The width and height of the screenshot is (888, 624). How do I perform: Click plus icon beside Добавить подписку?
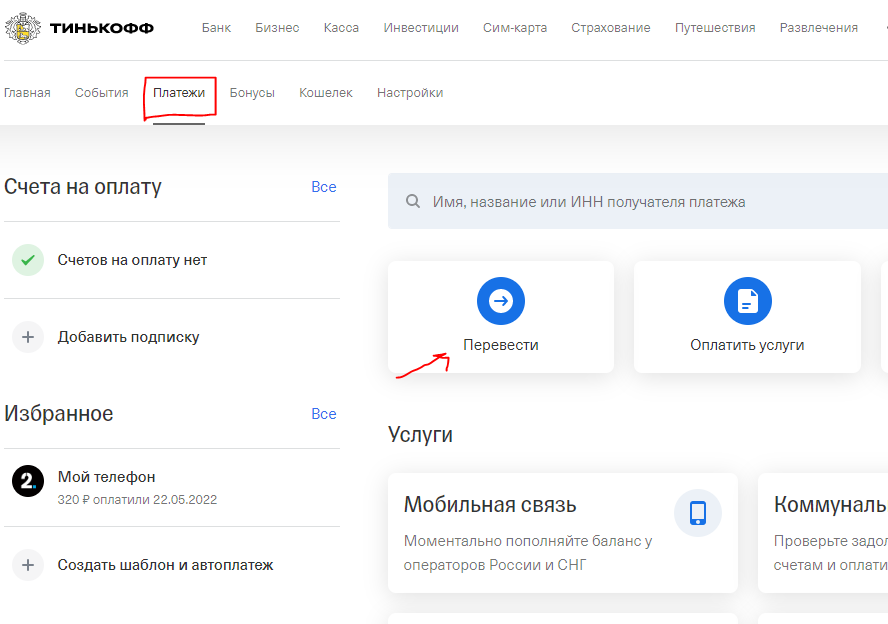pos(28,337)
